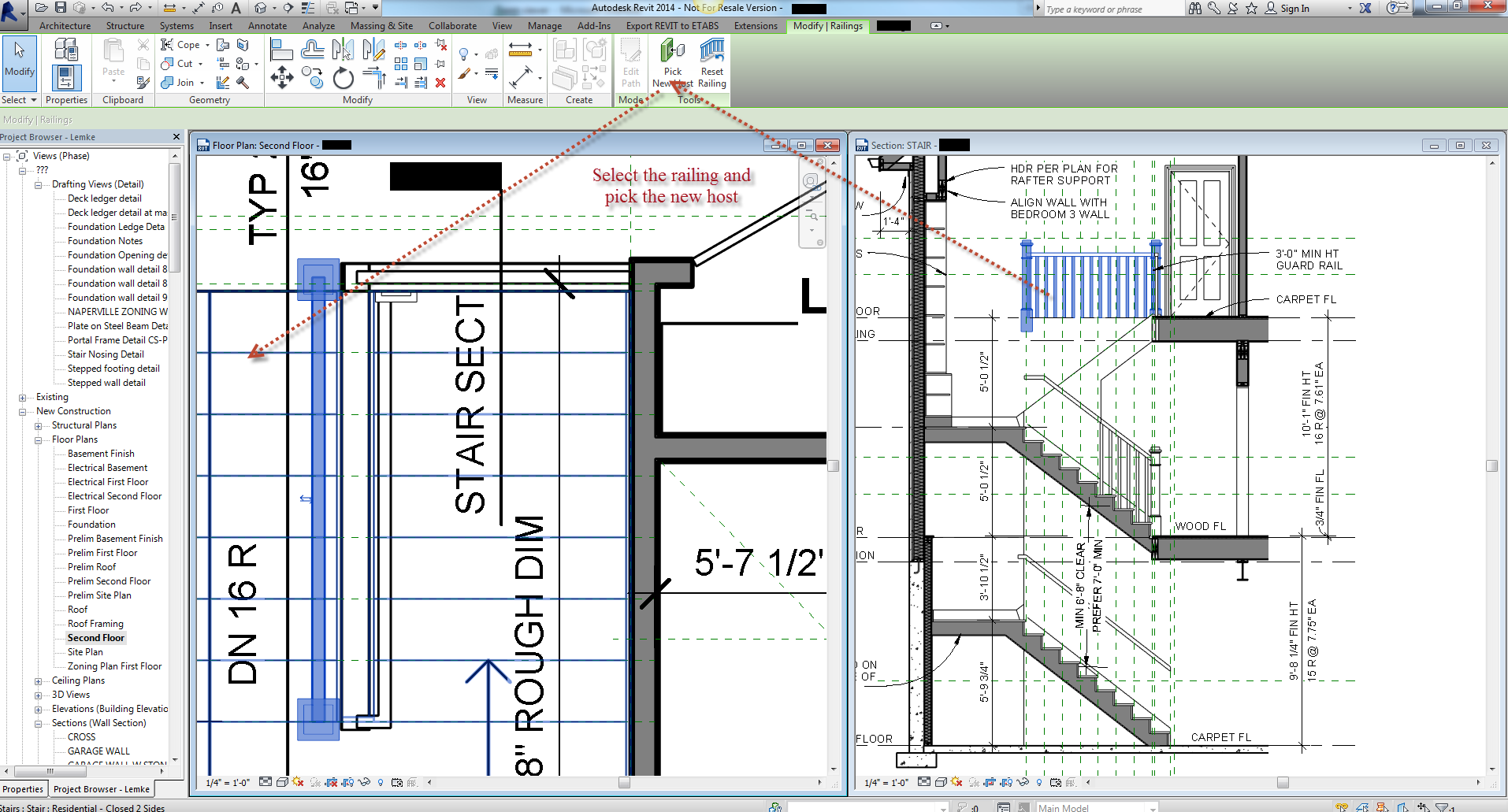1508x812 pixels.
Task: Select the Modify arrow tool
Action: (20, 64)
